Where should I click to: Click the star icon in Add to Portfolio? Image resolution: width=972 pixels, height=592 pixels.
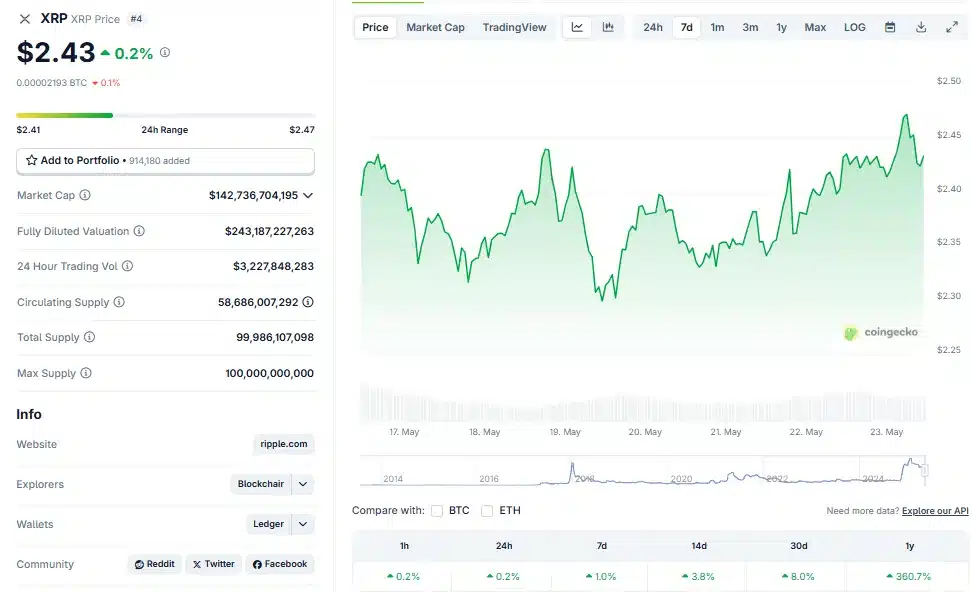[x=32, y=161]
